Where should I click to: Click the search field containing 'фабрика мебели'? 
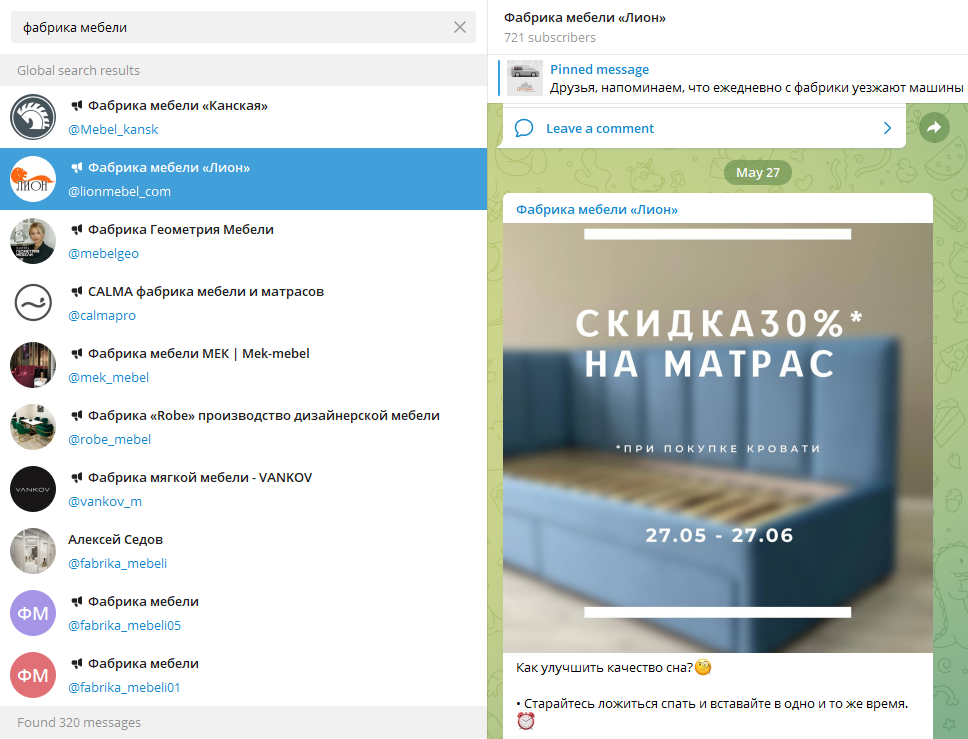[x=243, y=27]
